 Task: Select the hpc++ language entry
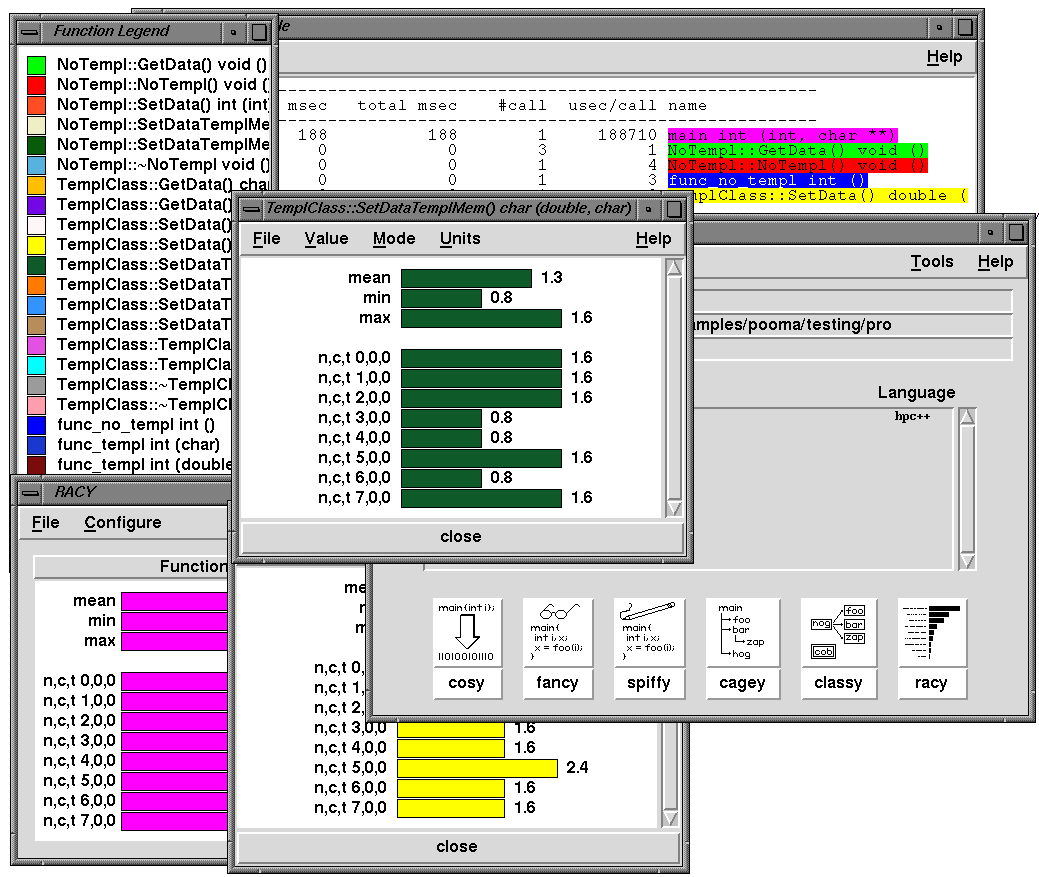[912, 416]
